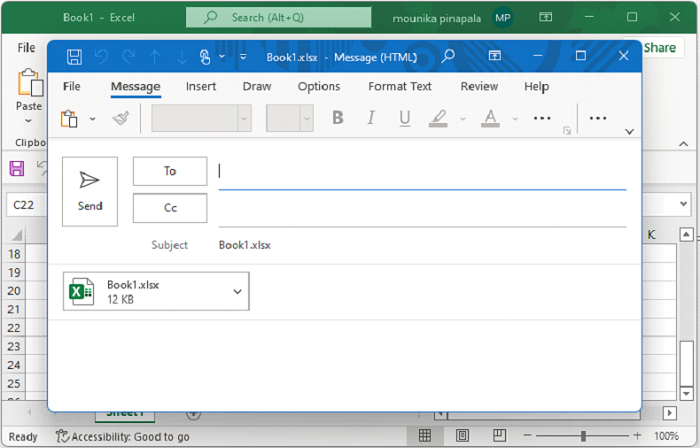
Task: Click MP account avatar in Excel
Action: point(503,18)
